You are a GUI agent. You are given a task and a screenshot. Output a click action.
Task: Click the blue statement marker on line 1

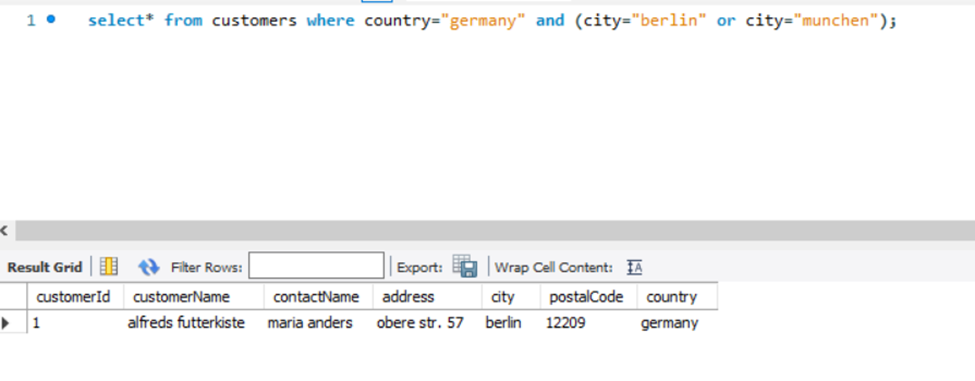[x=51, y=20]
